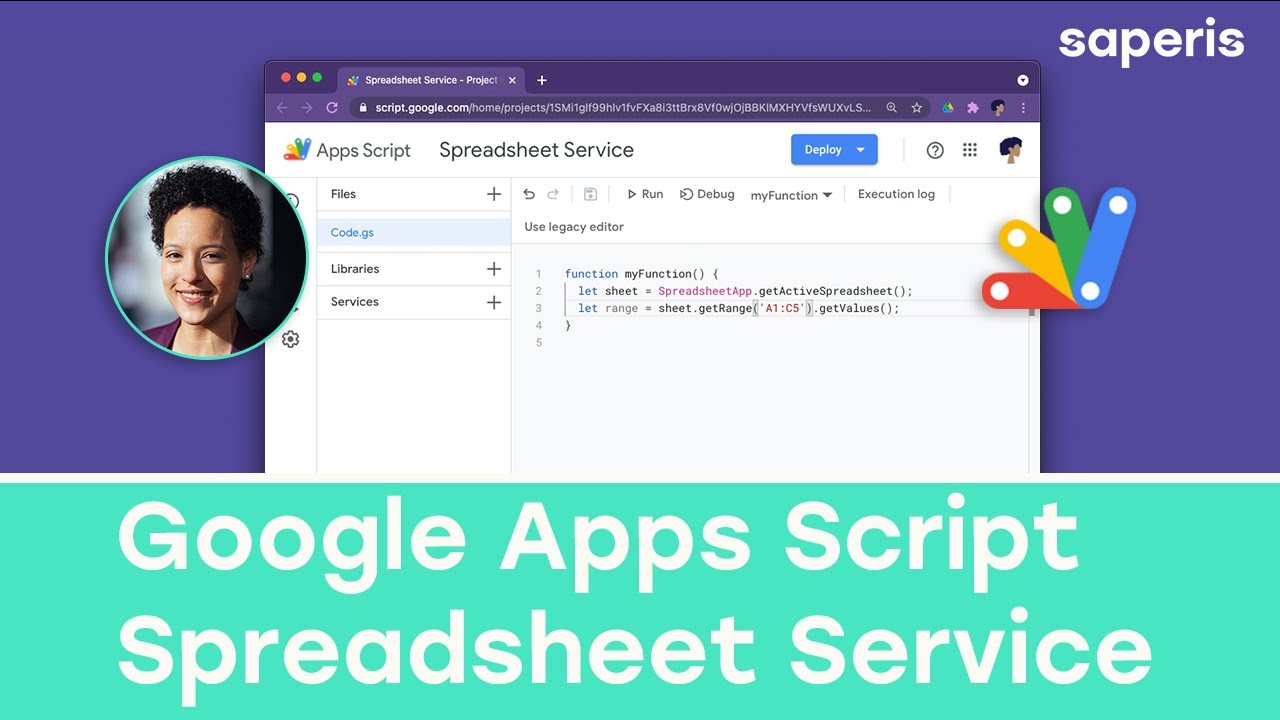This screenshot has height=720, width=1280.
Task: Open the myFunction selector dropdown
Action: pos(791,195)
